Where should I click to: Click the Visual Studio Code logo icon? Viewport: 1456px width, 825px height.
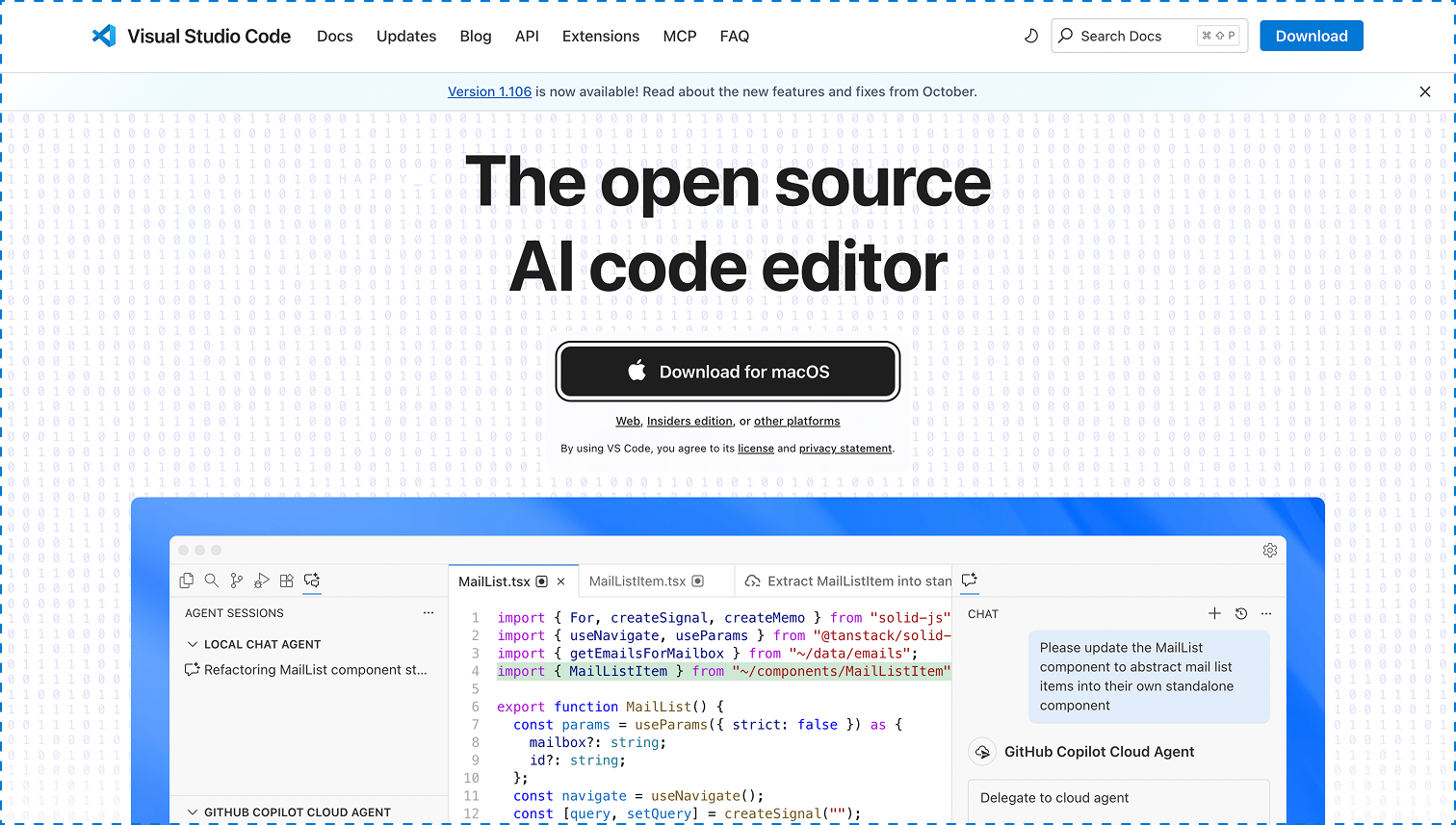(x=103, y=36)
